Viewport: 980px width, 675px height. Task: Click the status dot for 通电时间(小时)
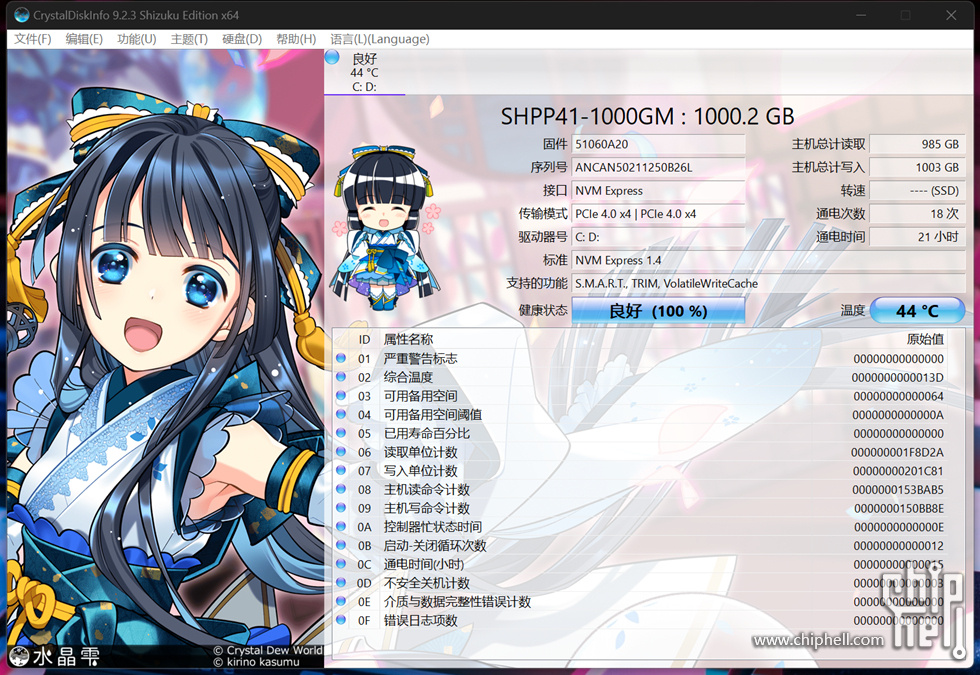[341, 564]
